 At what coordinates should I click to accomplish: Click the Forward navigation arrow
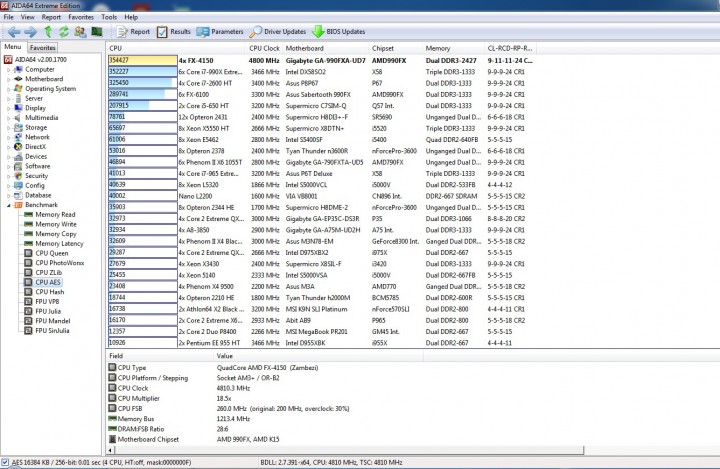tap(30, 32)
